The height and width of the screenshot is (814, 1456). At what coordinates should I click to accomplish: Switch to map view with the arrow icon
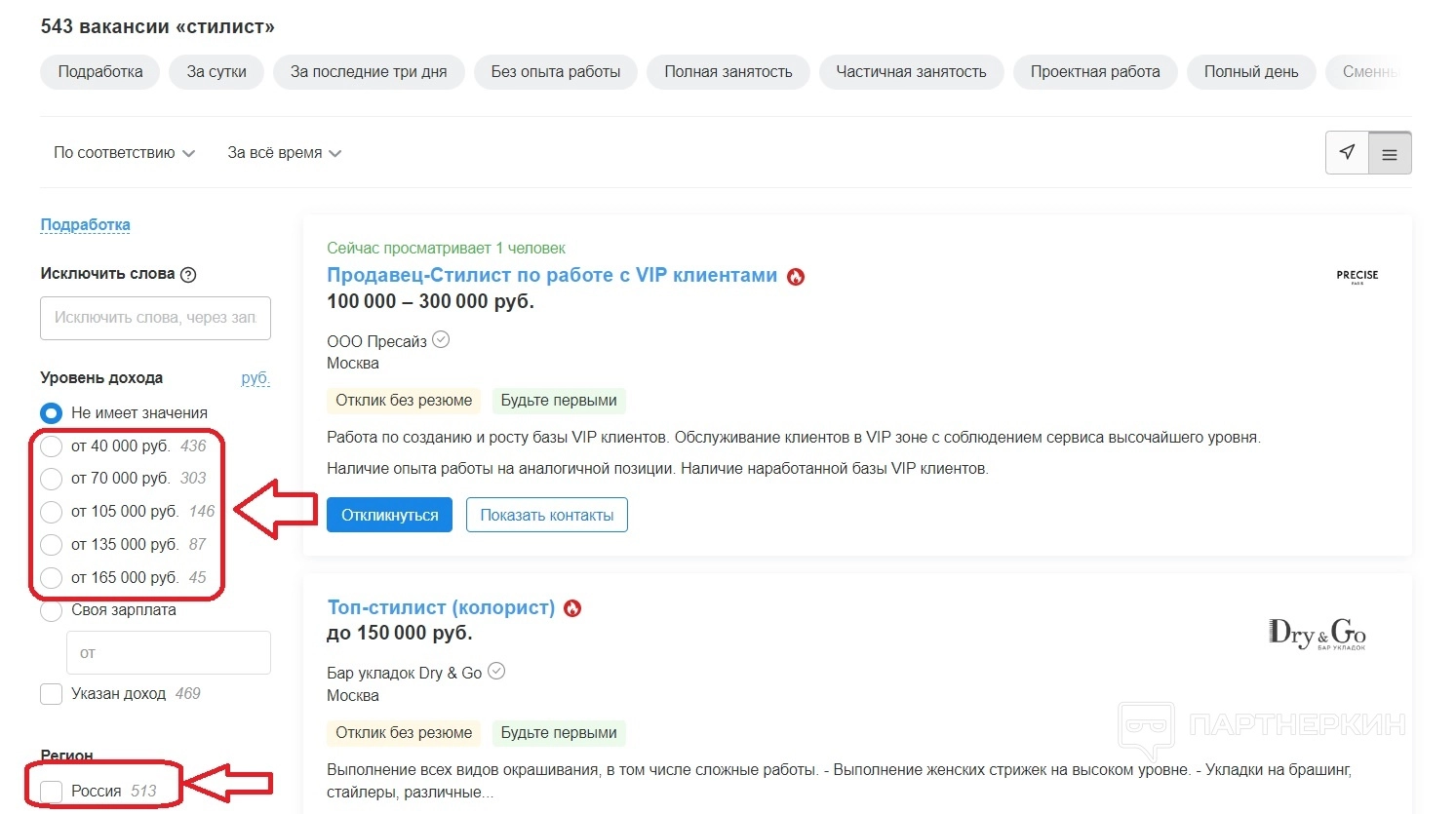1347,153
